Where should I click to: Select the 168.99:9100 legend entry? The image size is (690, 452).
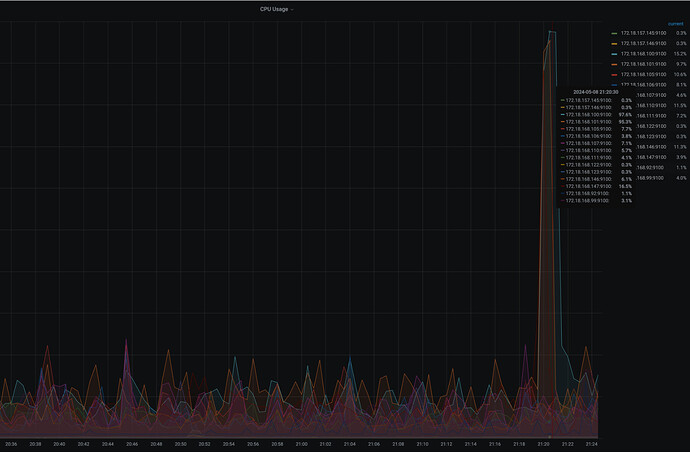point(651,178)
